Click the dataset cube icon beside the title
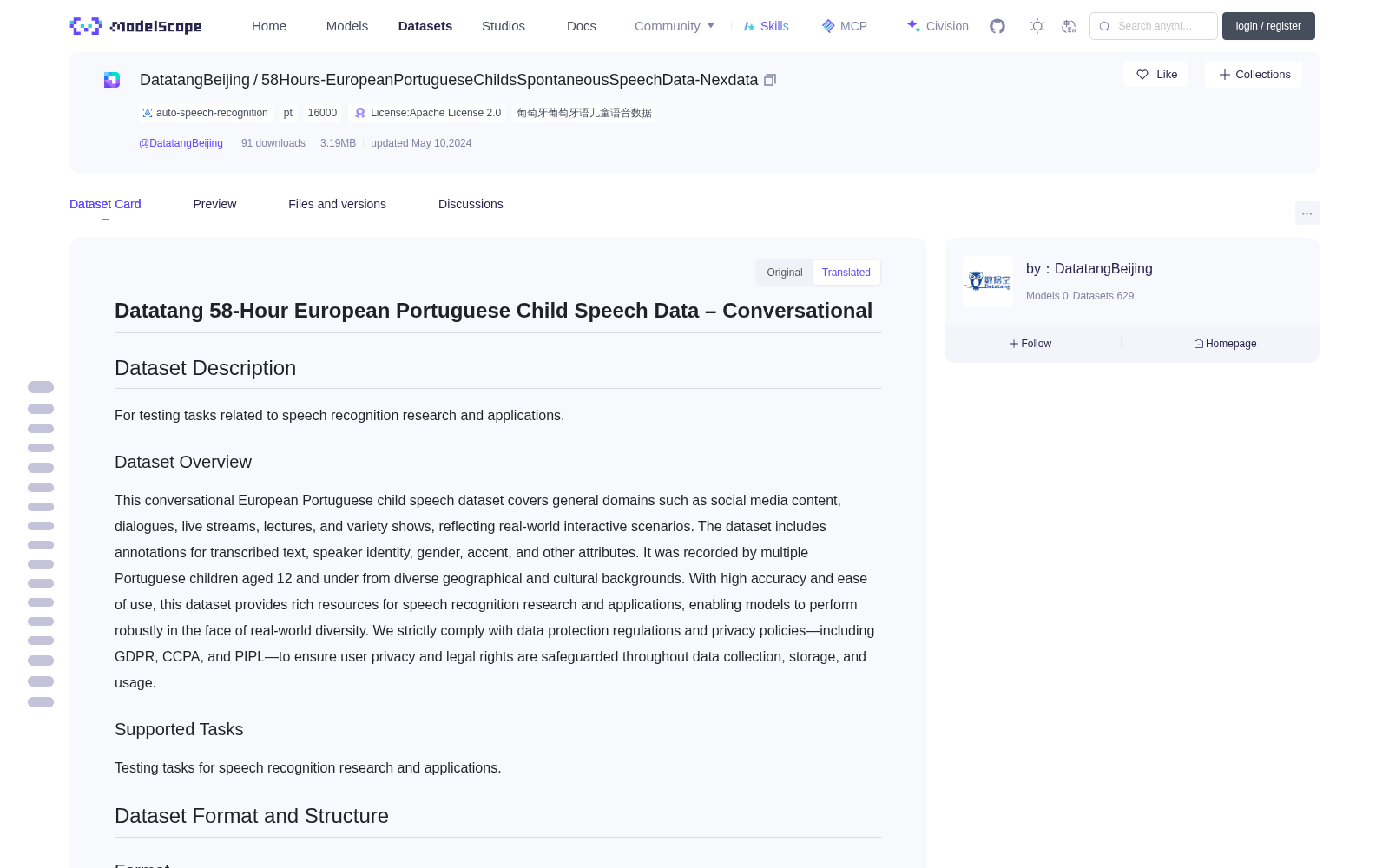The image size is (1389, 868). tap(112, 80)
